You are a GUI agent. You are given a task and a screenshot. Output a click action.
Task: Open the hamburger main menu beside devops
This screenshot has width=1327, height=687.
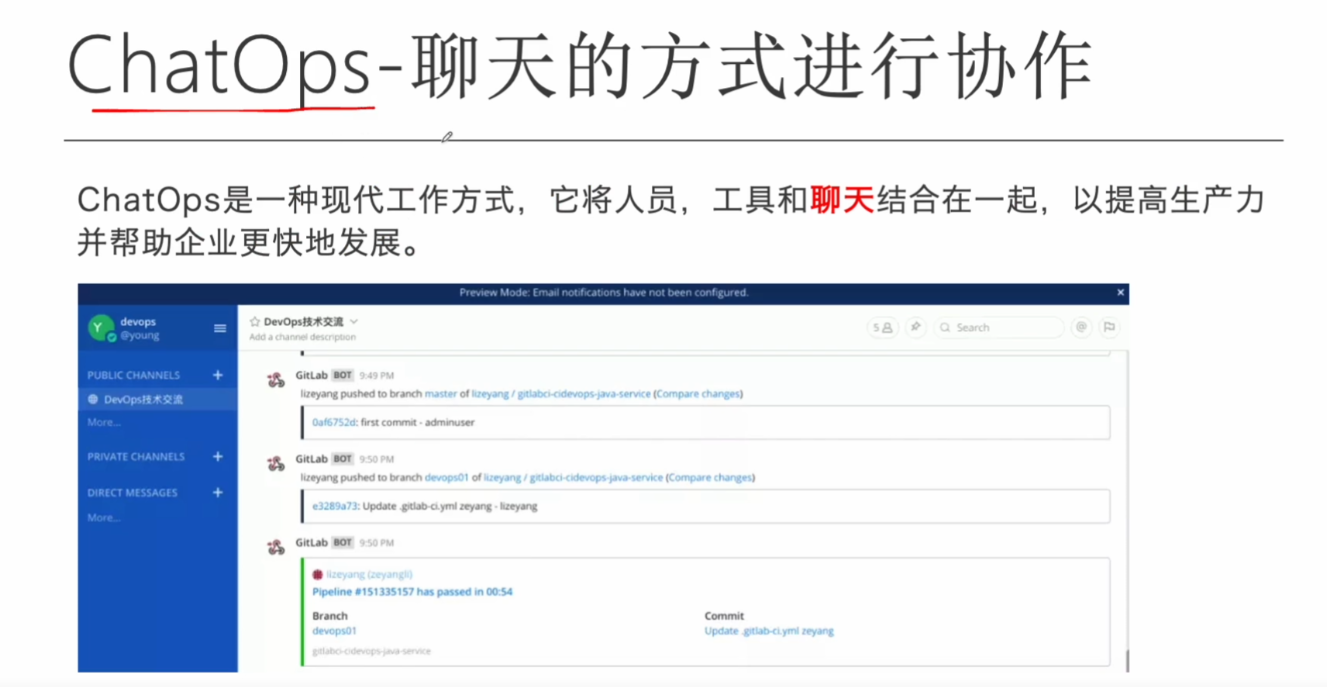coord(220,328)
